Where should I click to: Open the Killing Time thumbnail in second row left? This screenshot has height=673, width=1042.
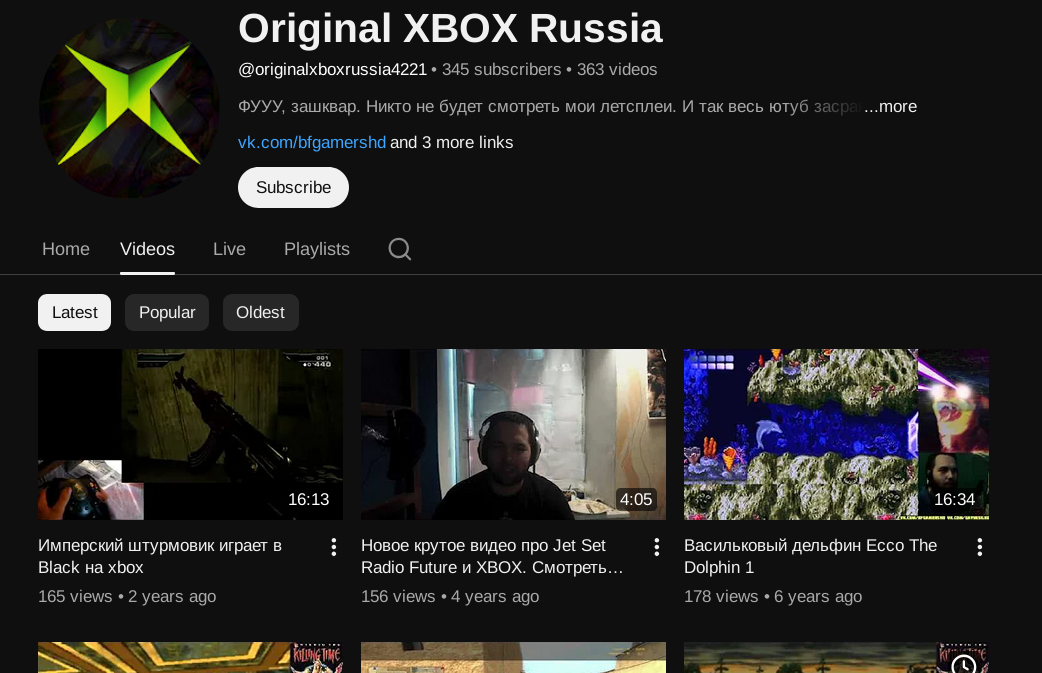[x=191, y=658]
